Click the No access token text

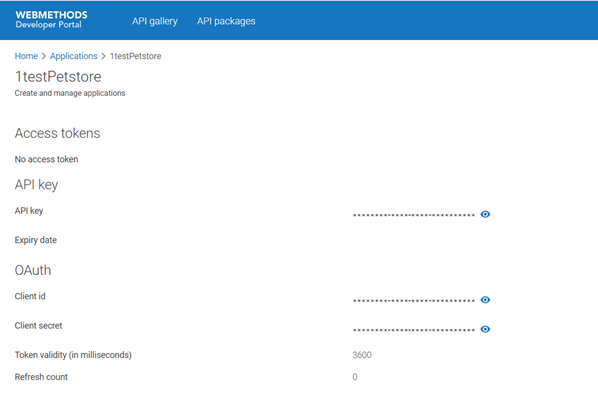[47, 159]
